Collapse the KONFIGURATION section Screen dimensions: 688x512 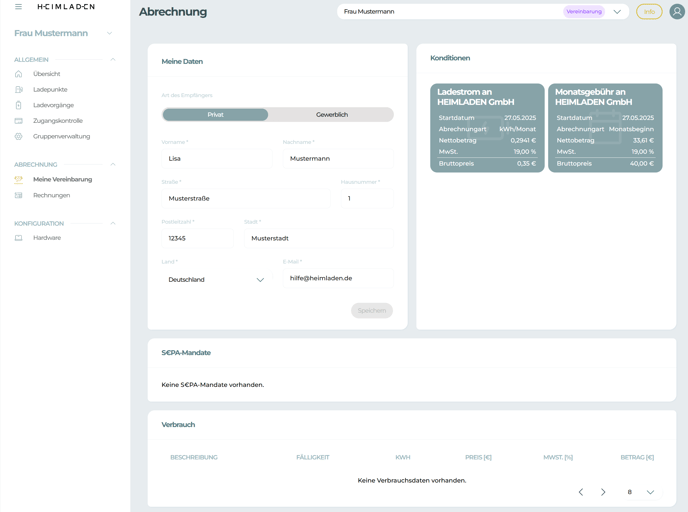tap(113, 223)
